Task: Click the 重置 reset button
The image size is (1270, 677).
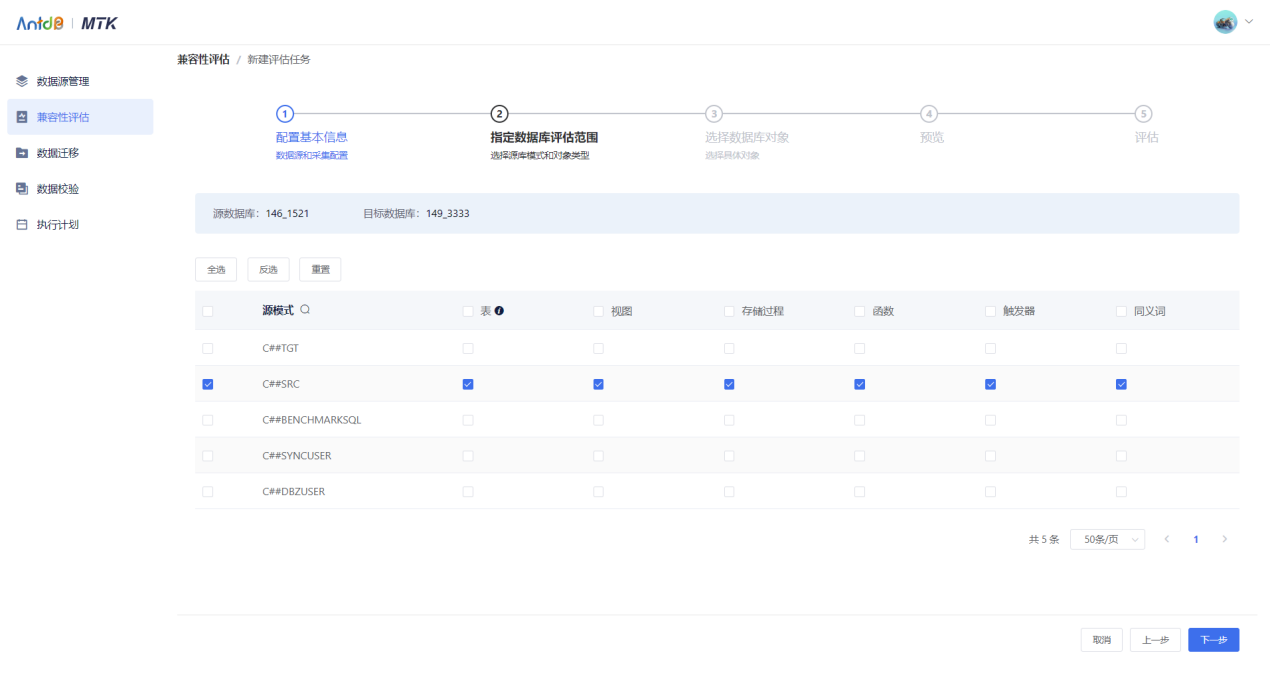Action: [320, 269]
